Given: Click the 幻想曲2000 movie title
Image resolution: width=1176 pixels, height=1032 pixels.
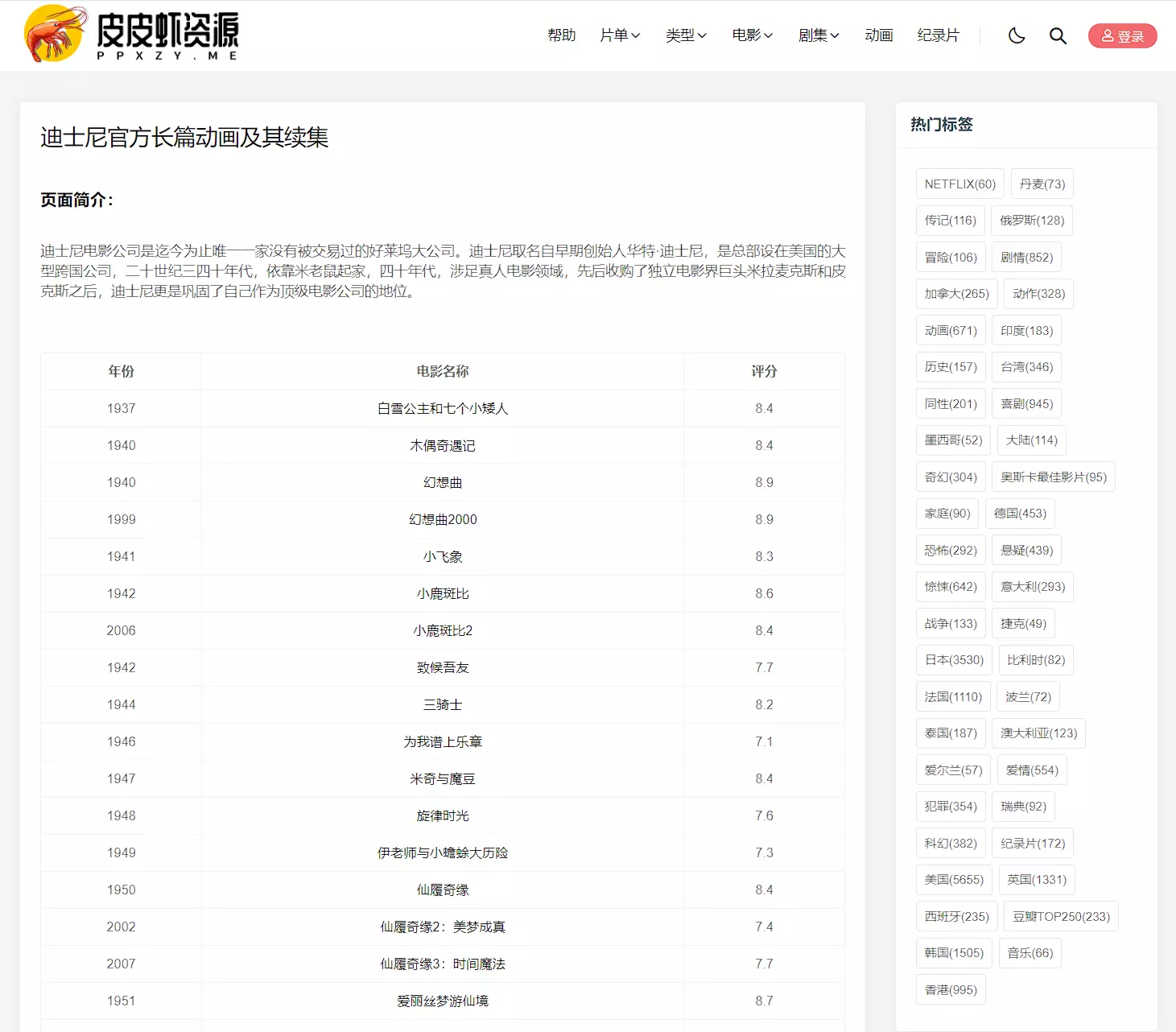Looking at the screenshot, I should tap(443, 520).
